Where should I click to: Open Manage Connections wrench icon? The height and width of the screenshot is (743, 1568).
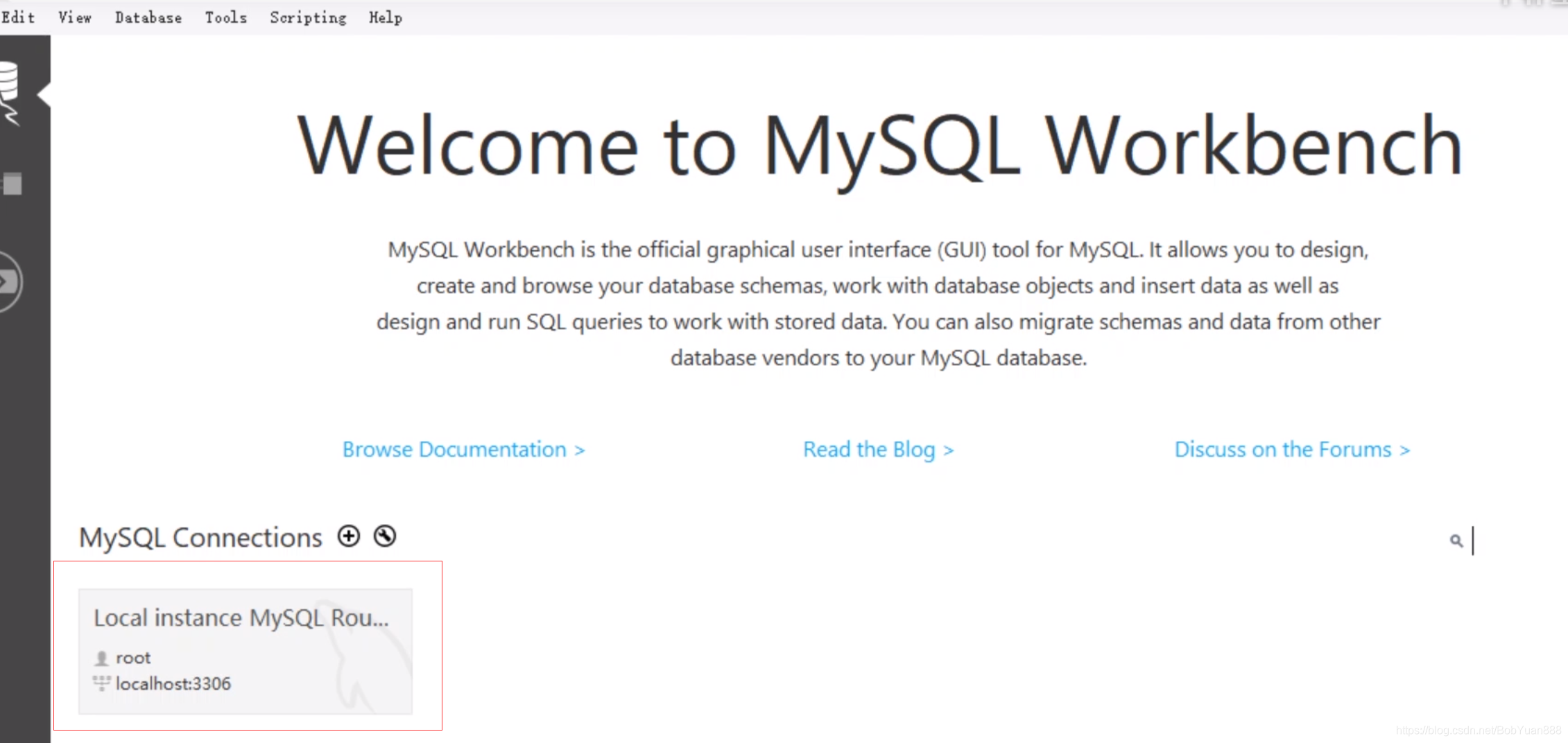tap(385, 536)
